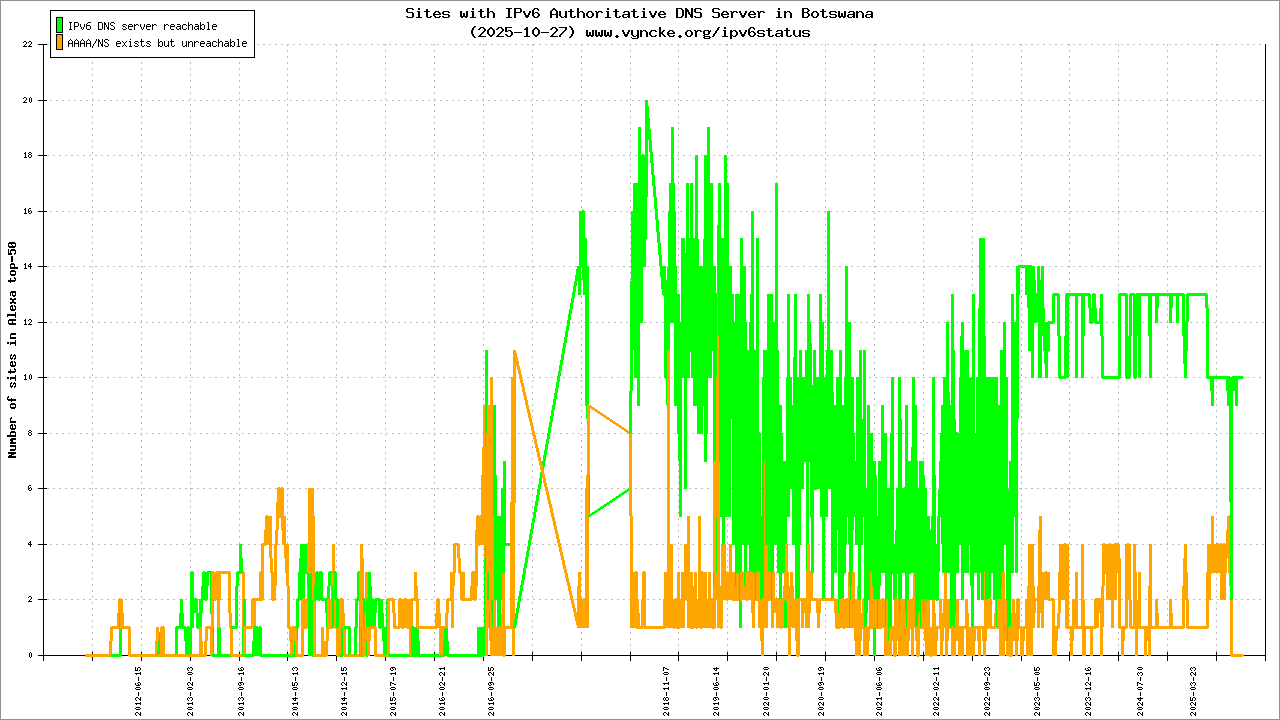
Task: Click the 2013-09-16 date tick label
Action: click(241, 686)
